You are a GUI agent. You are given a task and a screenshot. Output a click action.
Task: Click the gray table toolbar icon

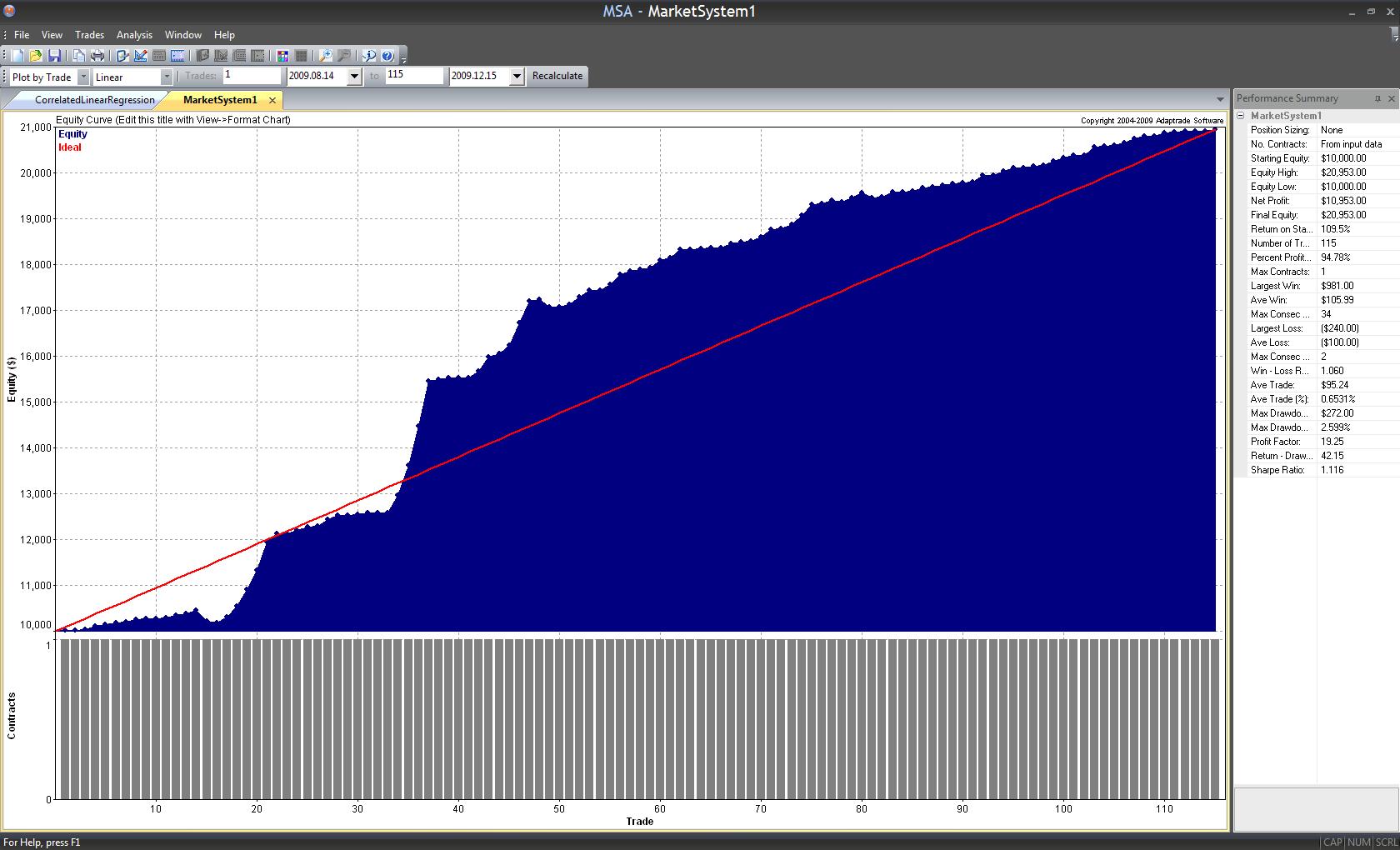pyautogui.click(x=159, y=56)
